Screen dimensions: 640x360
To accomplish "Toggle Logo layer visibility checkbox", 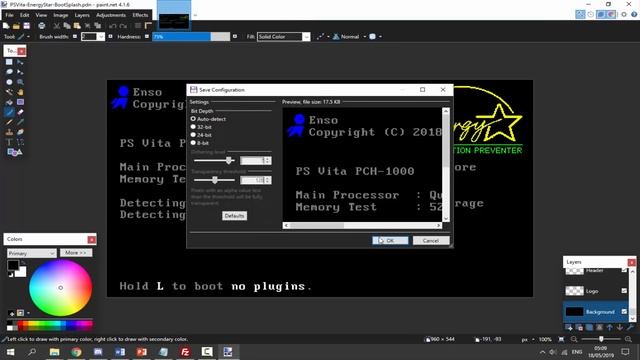I will tap(624, 291).
